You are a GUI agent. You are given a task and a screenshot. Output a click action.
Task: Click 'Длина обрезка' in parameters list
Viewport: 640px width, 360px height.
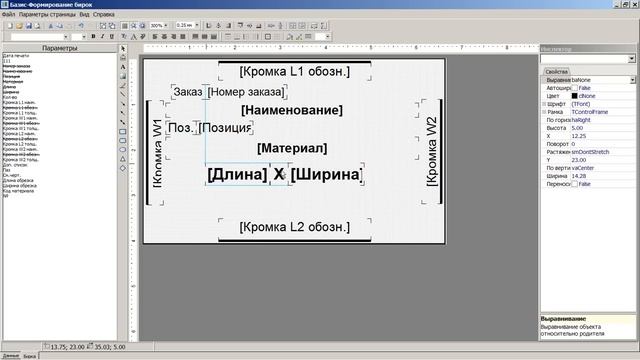coord(18,180)
